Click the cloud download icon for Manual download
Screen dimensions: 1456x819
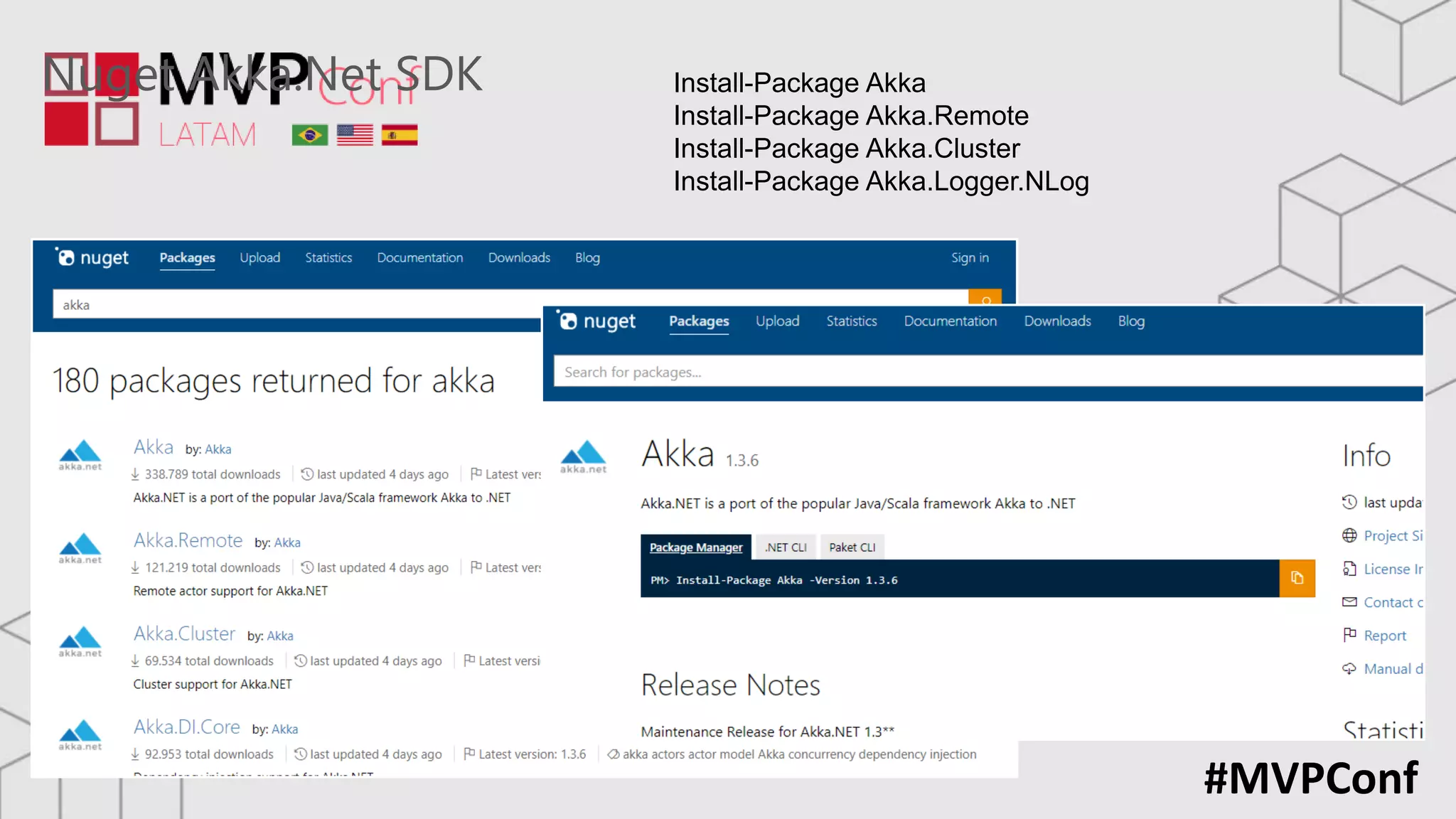(x=1349, y=668)
